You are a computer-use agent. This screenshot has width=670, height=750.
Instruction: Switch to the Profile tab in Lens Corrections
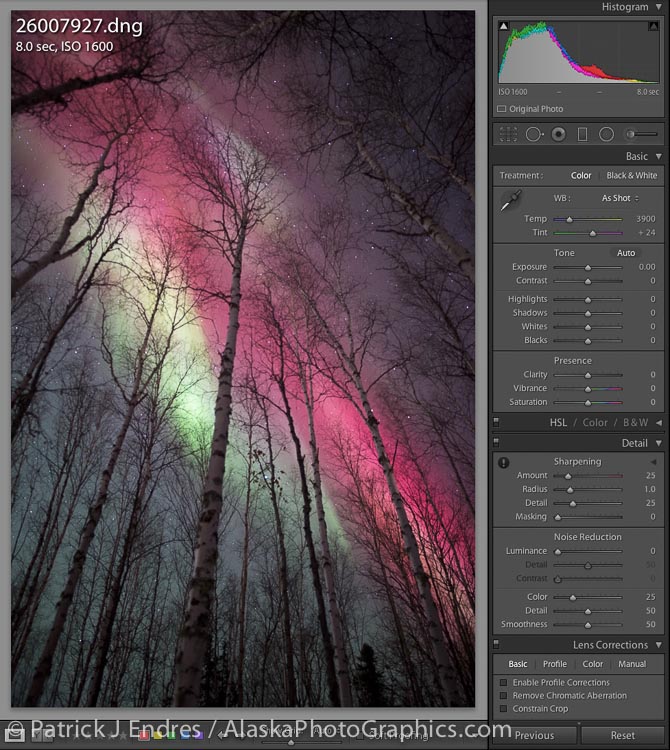point(554,664)
